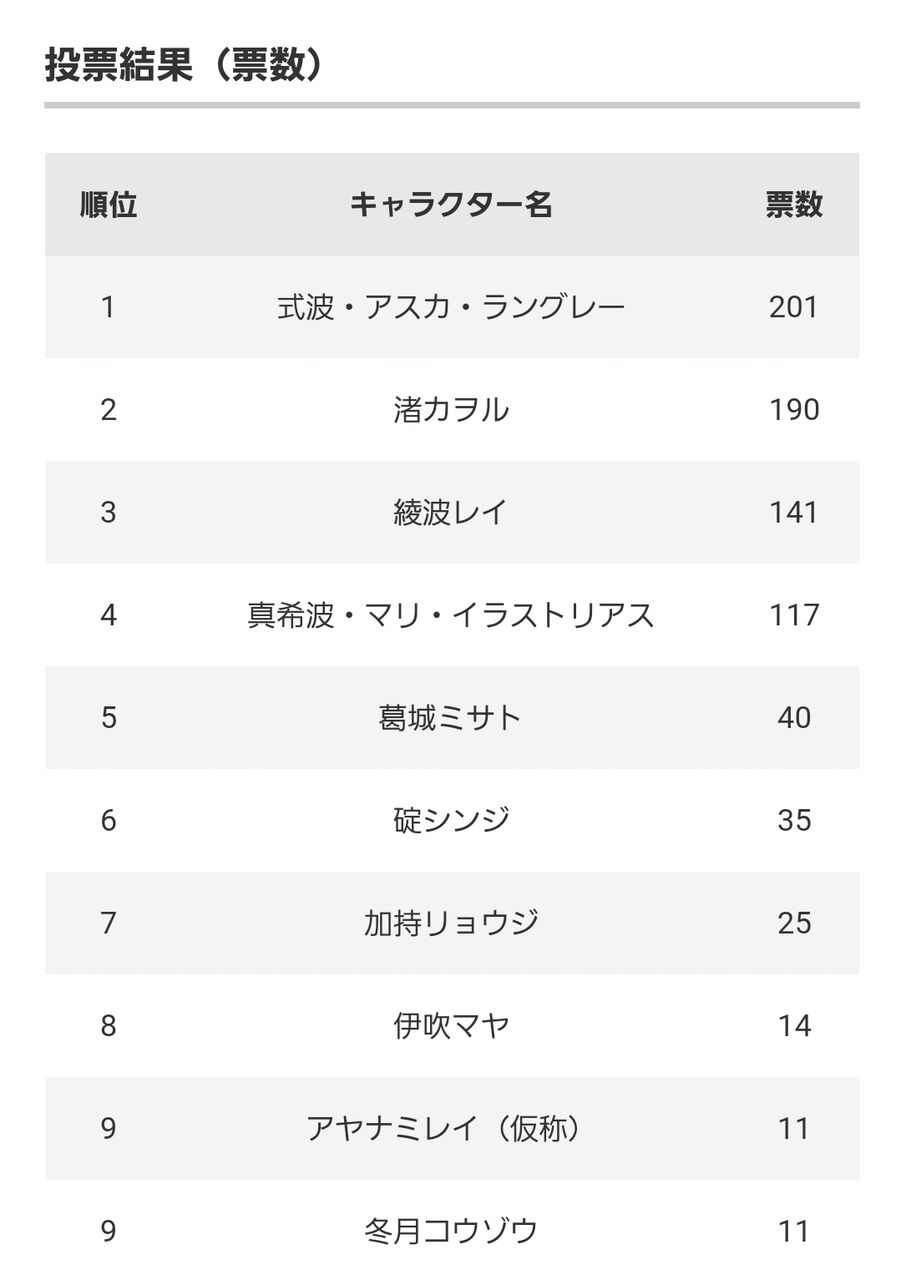Select 式波・アスカ・ラングレー in the table
This screenshot has height=1280, width=901.
pyautogui.click(x=451, y=307)
